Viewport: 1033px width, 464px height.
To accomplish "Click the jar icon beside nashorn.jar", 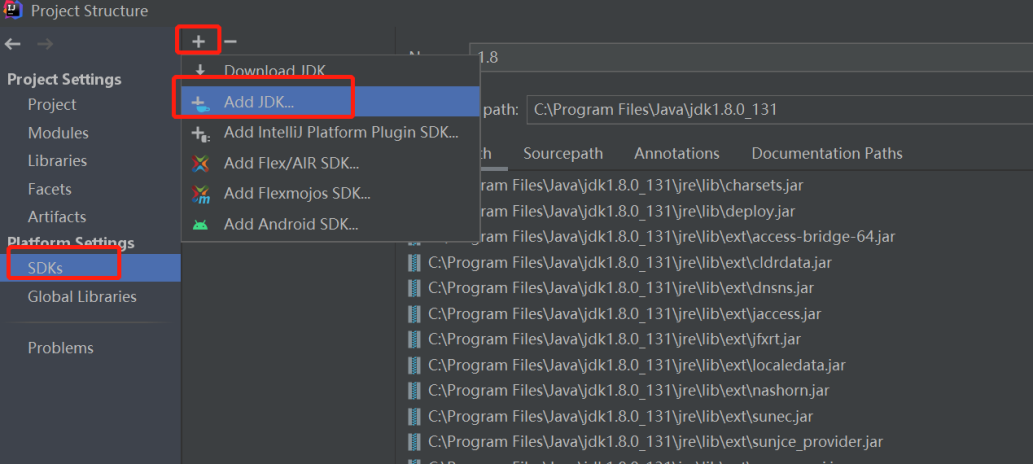I will [x=414, y=391].
